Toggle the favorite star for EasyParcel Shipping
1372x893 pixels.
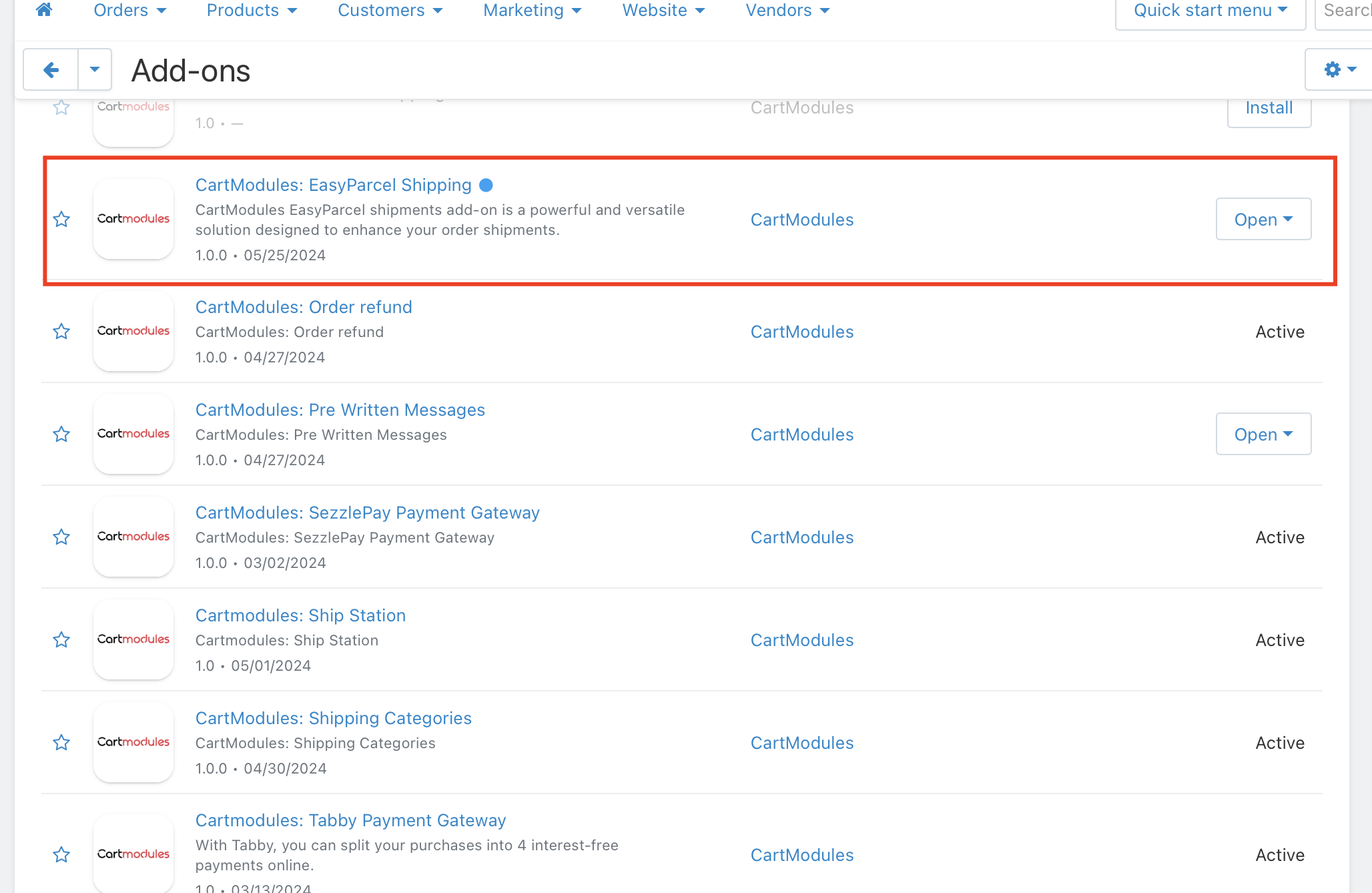click(x=61, y=219)
